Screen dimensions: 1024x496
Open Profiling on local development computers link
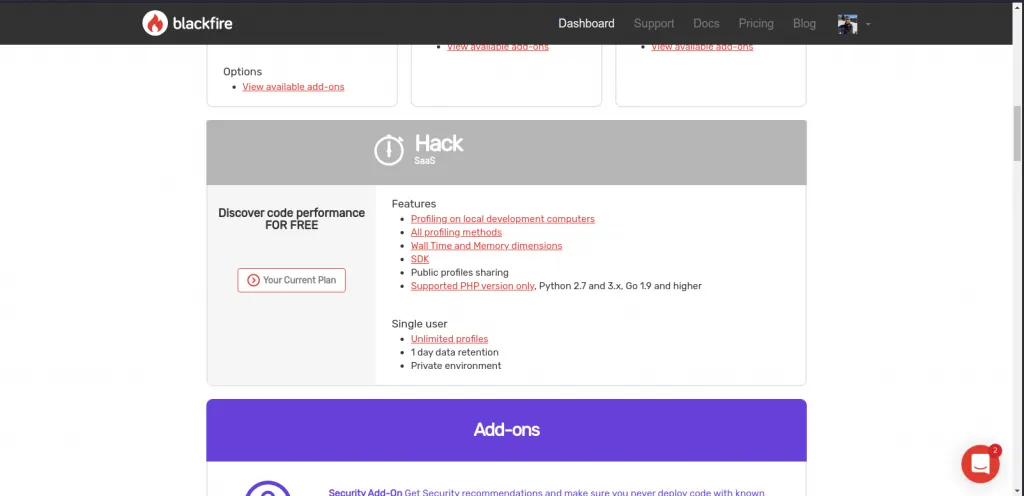pos(502,219)
